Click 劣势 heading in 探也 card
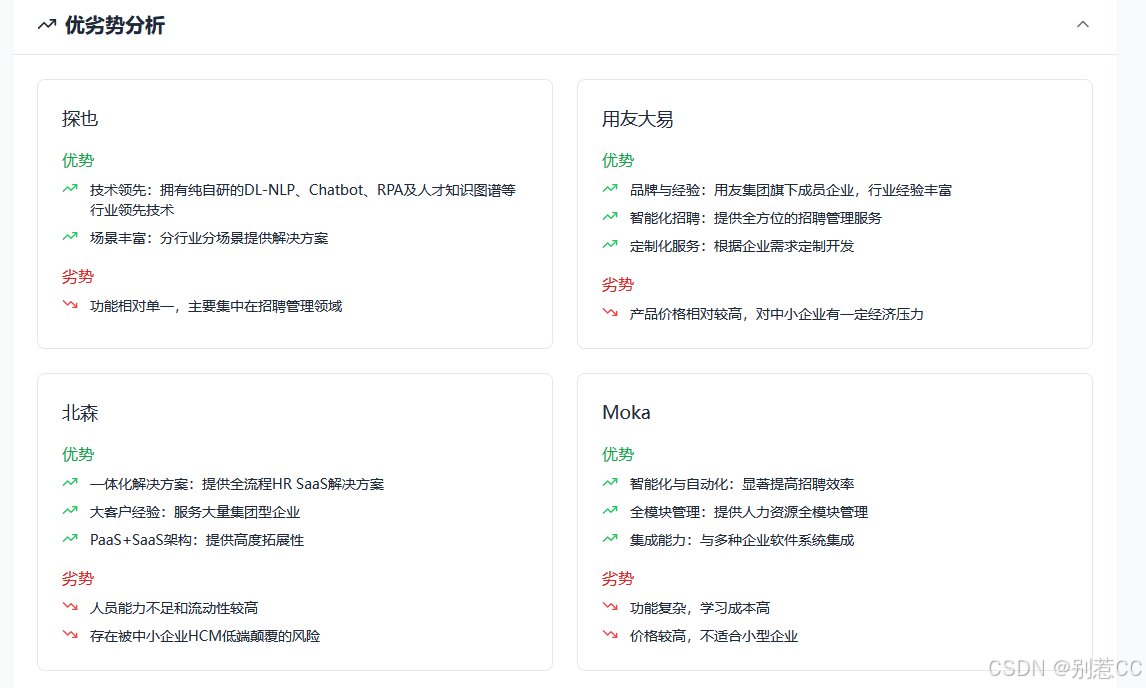This screenshot has height=688, width=1146. pyautogui.click(x=78, y=276)
